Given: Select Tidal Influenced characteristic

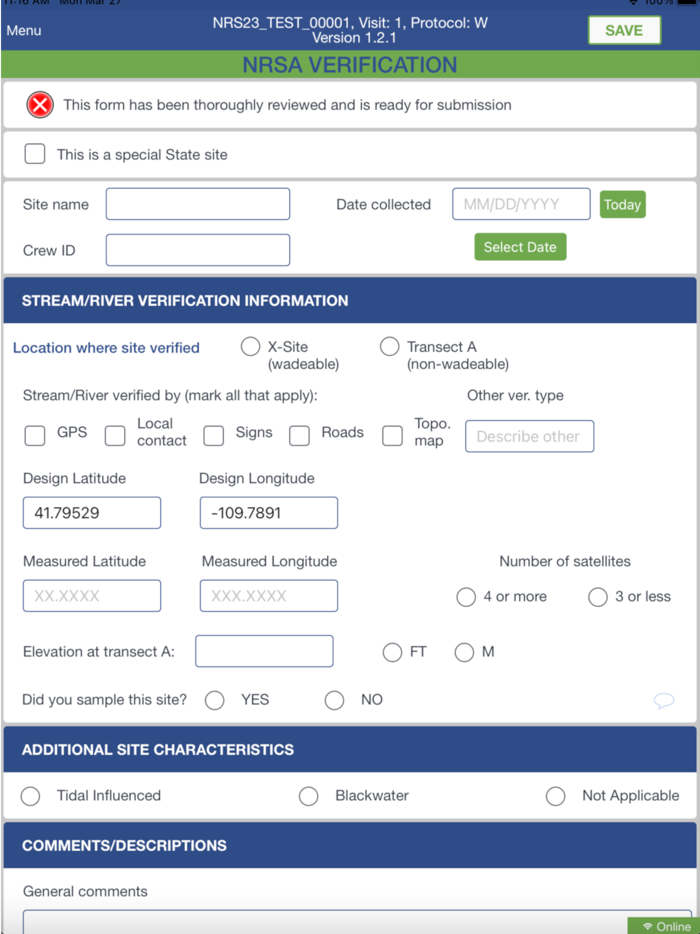Looking at the screenshot, I should pyautogui.click(x=31, y=796).
